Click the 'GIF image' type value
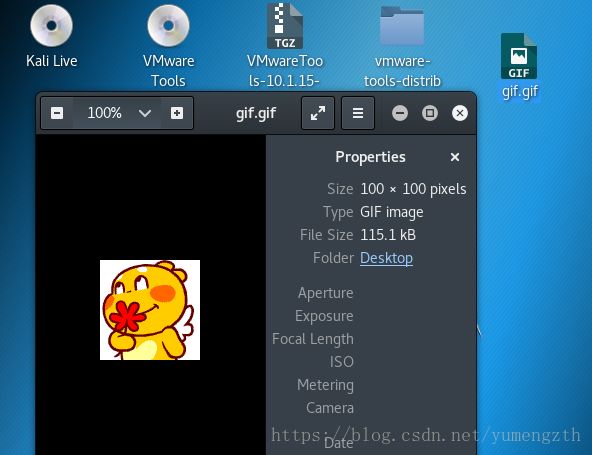592x455 pixels. coord(392,212)
